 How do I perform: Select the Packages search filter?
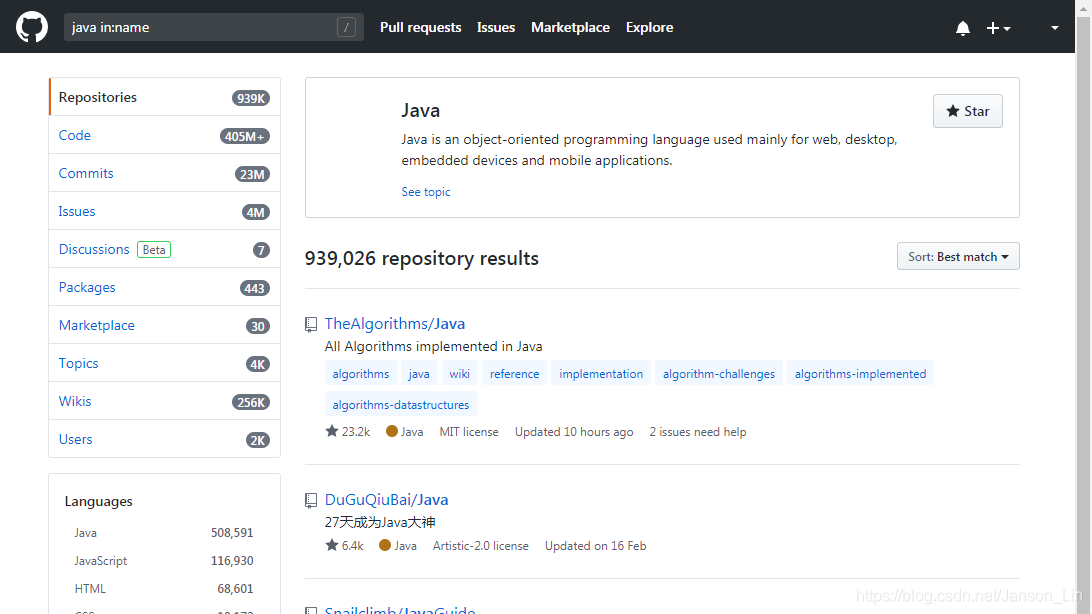point(164,287)
